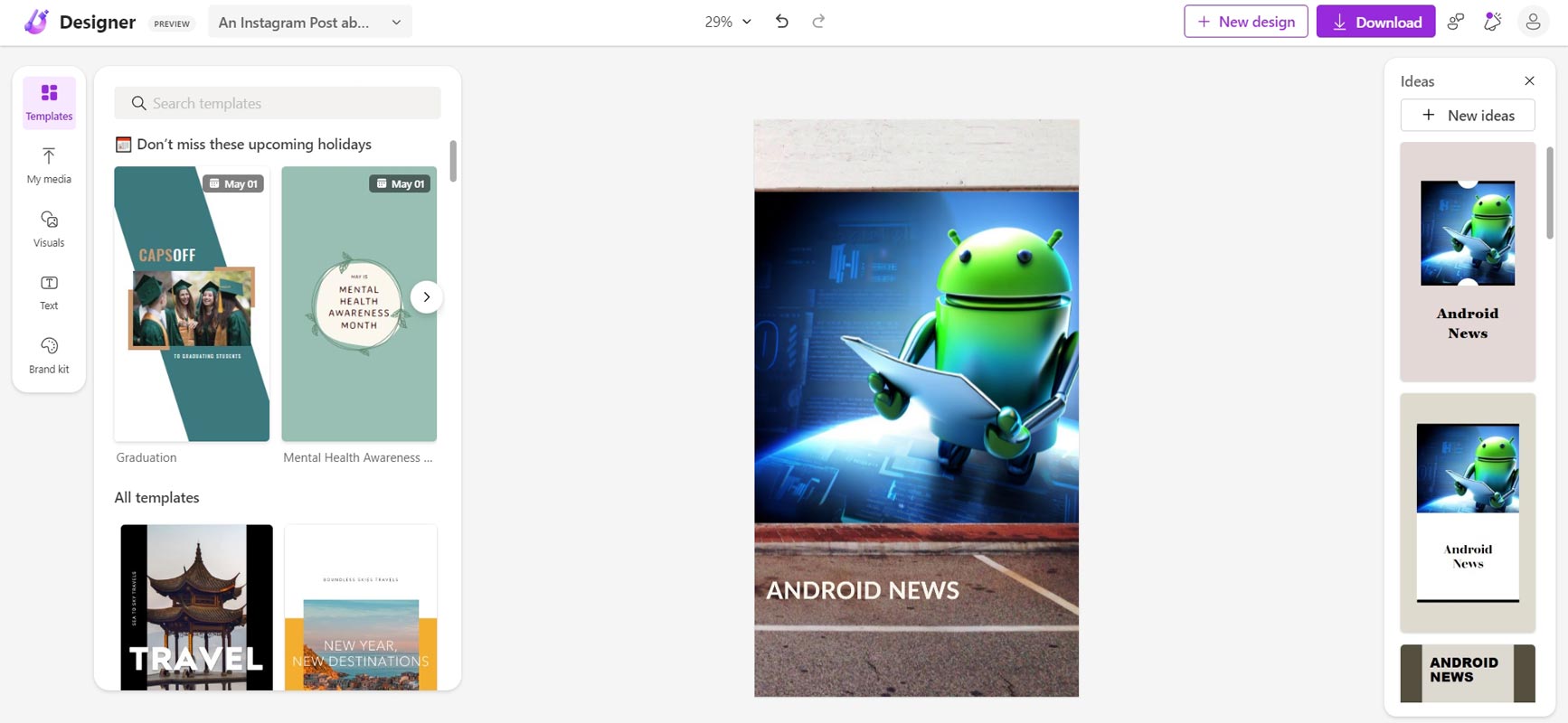Click the PREVIEW badge

pos(172,23)
